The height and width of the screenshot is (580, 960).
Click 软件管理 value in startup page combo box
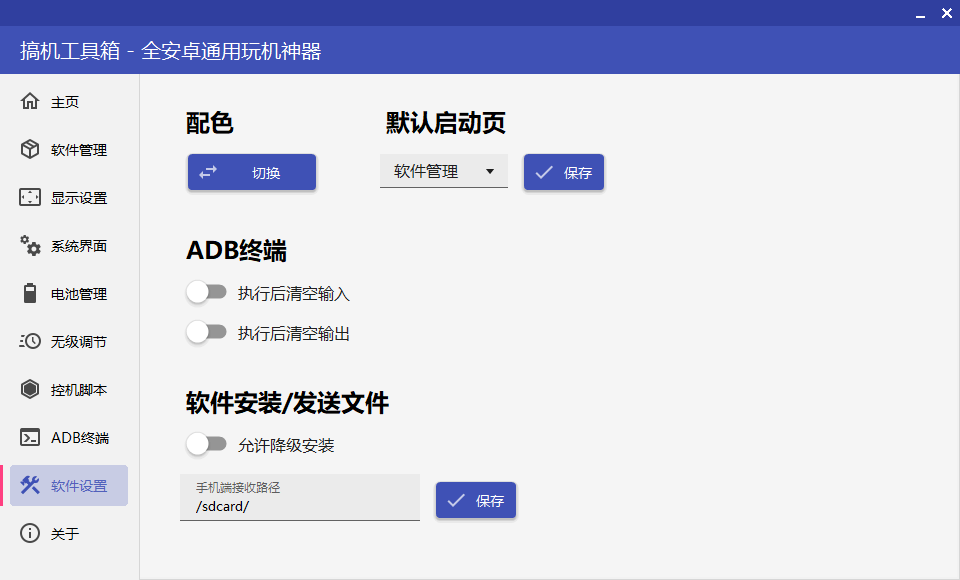click(x=426, y=171)
